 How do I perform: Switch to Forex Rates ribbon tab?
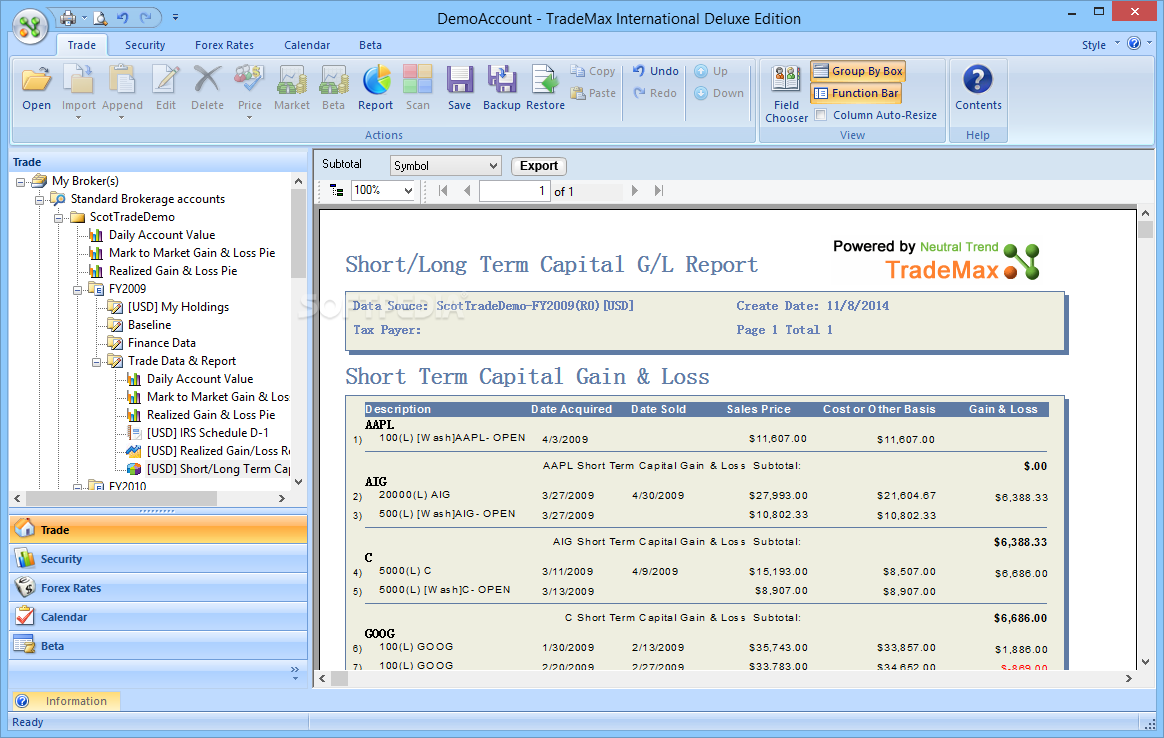224,45
